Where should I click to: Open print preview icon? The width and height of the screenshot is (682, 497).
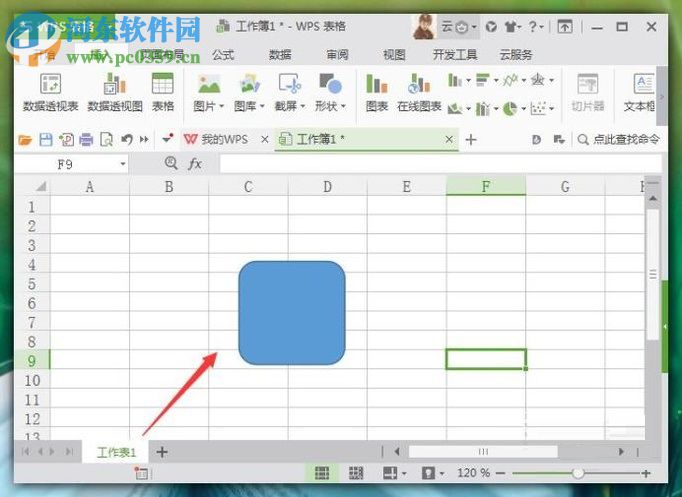coord(107,140)
